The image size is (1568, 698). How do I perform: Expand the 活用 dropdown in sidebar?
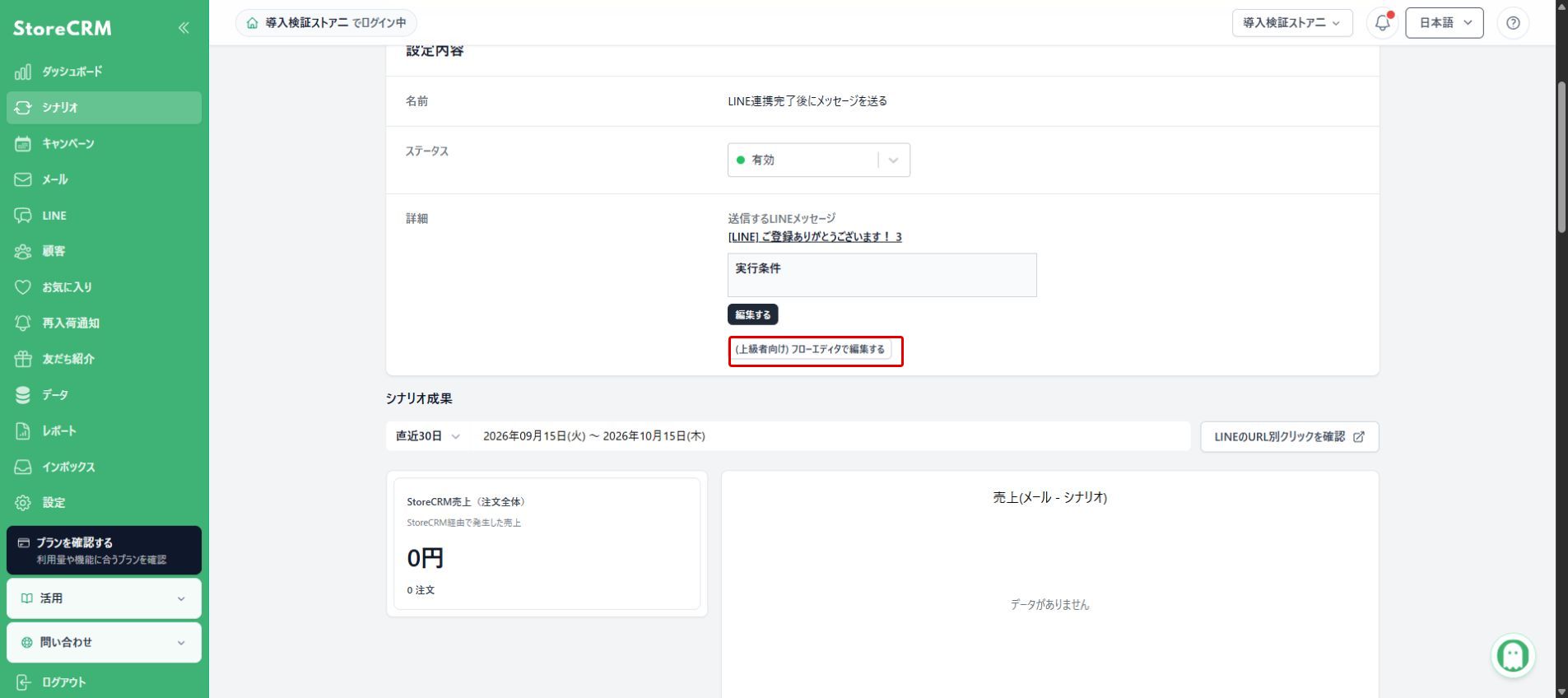click(104, 598)
